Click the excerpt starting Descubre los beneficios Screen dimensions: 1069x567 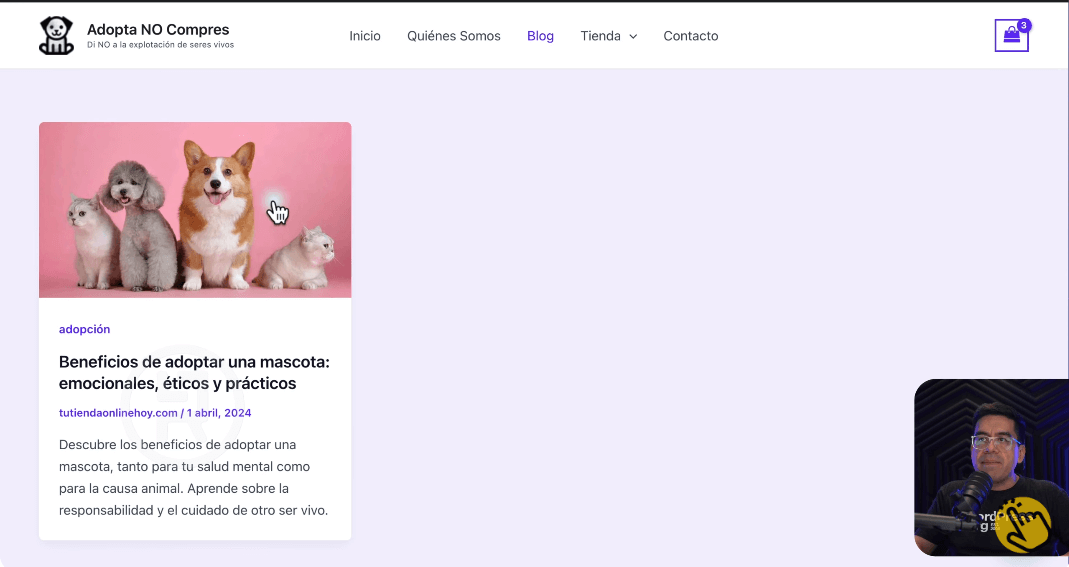tap(194, 478)
